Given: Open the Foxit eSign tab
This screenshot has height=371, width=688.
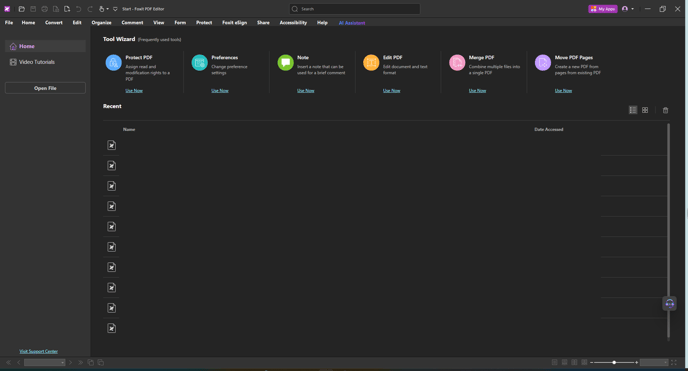Looking at the screenshot, I should coord(234,22).
